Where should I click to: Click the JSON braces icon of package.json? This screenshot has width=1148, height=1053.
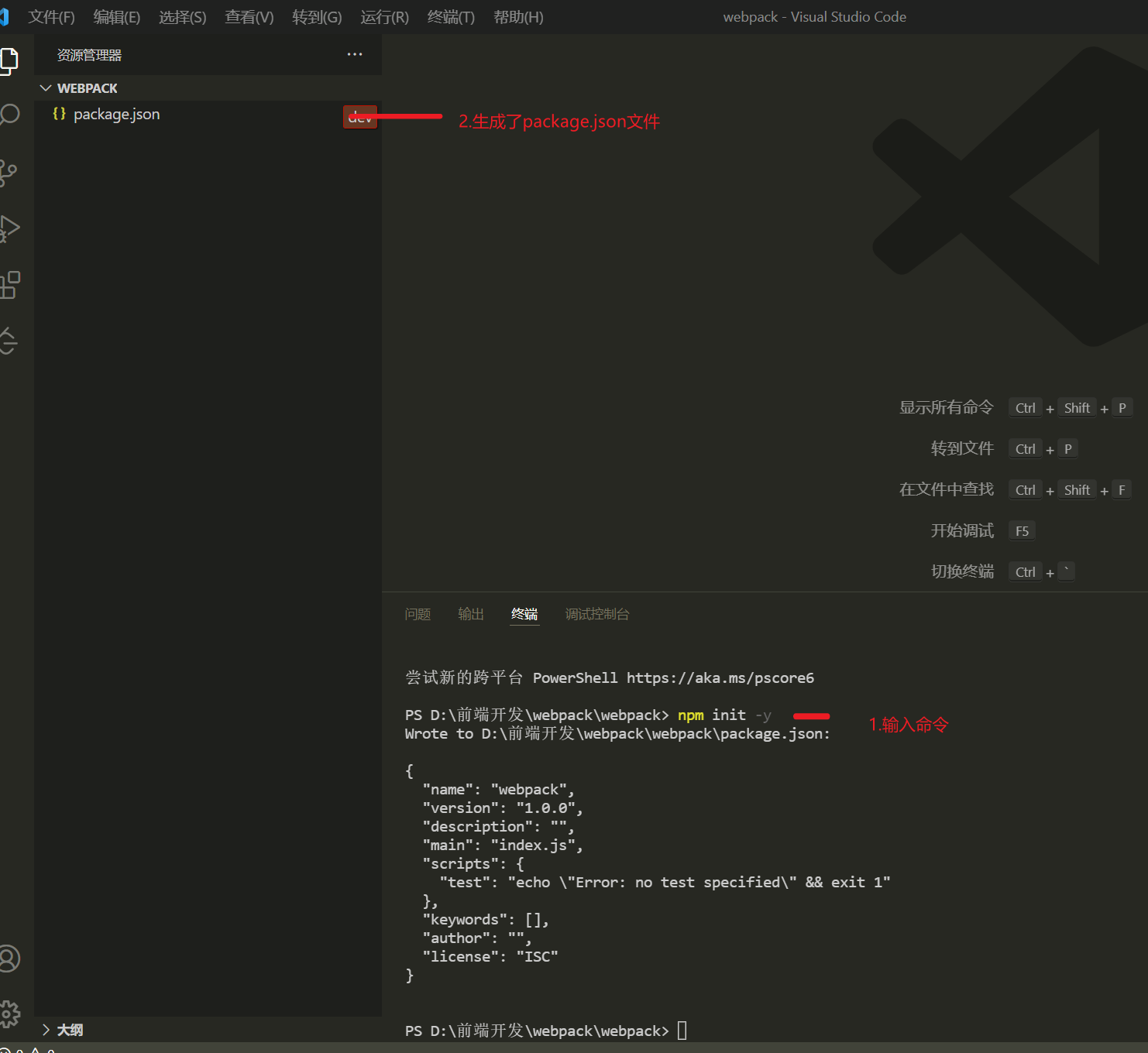tap(59, 114)
